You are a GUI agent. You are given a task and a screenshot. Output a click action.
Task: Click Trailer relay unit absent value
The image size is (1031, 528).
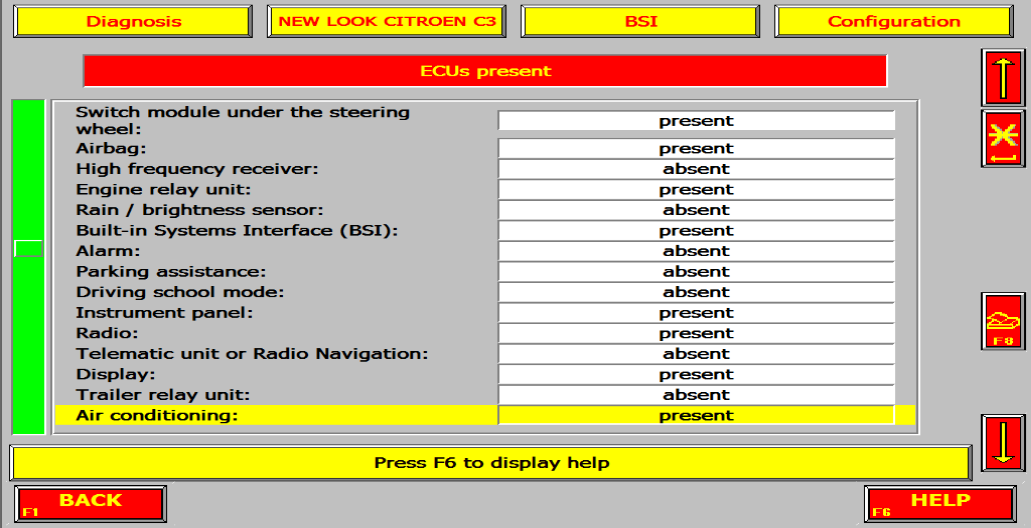point(696,395)
